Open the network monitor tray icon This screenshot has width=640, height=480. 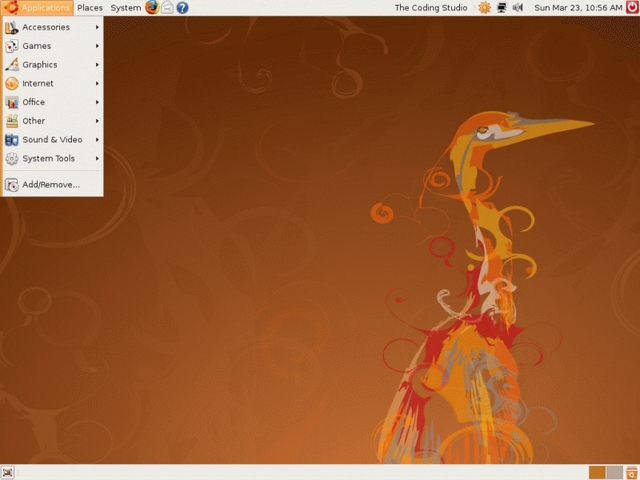pyautogui.click(x=502, y=7)
